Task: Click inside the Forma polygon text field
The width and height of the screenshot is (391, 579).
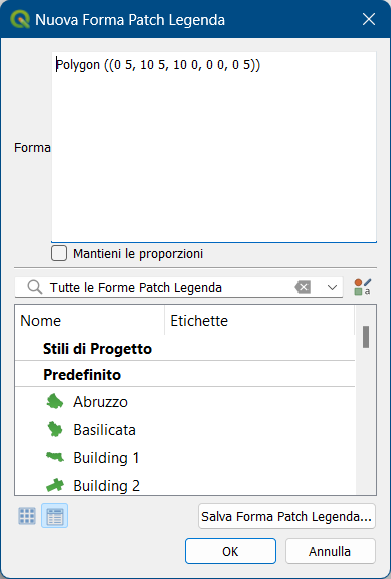Action: (x=214, y=147)
